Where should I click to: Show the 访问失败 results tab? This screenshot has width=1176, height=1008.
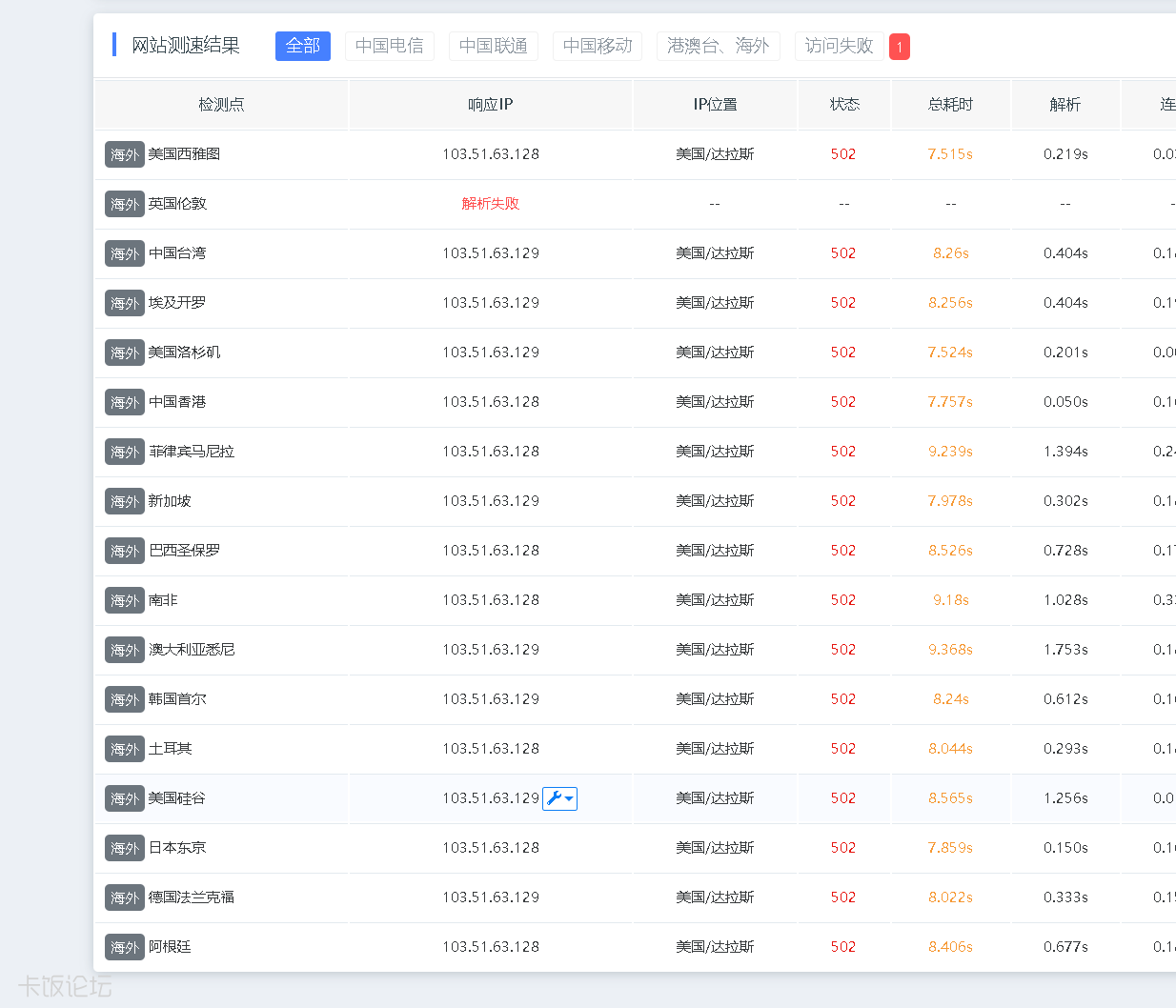[x=839, y=46]
